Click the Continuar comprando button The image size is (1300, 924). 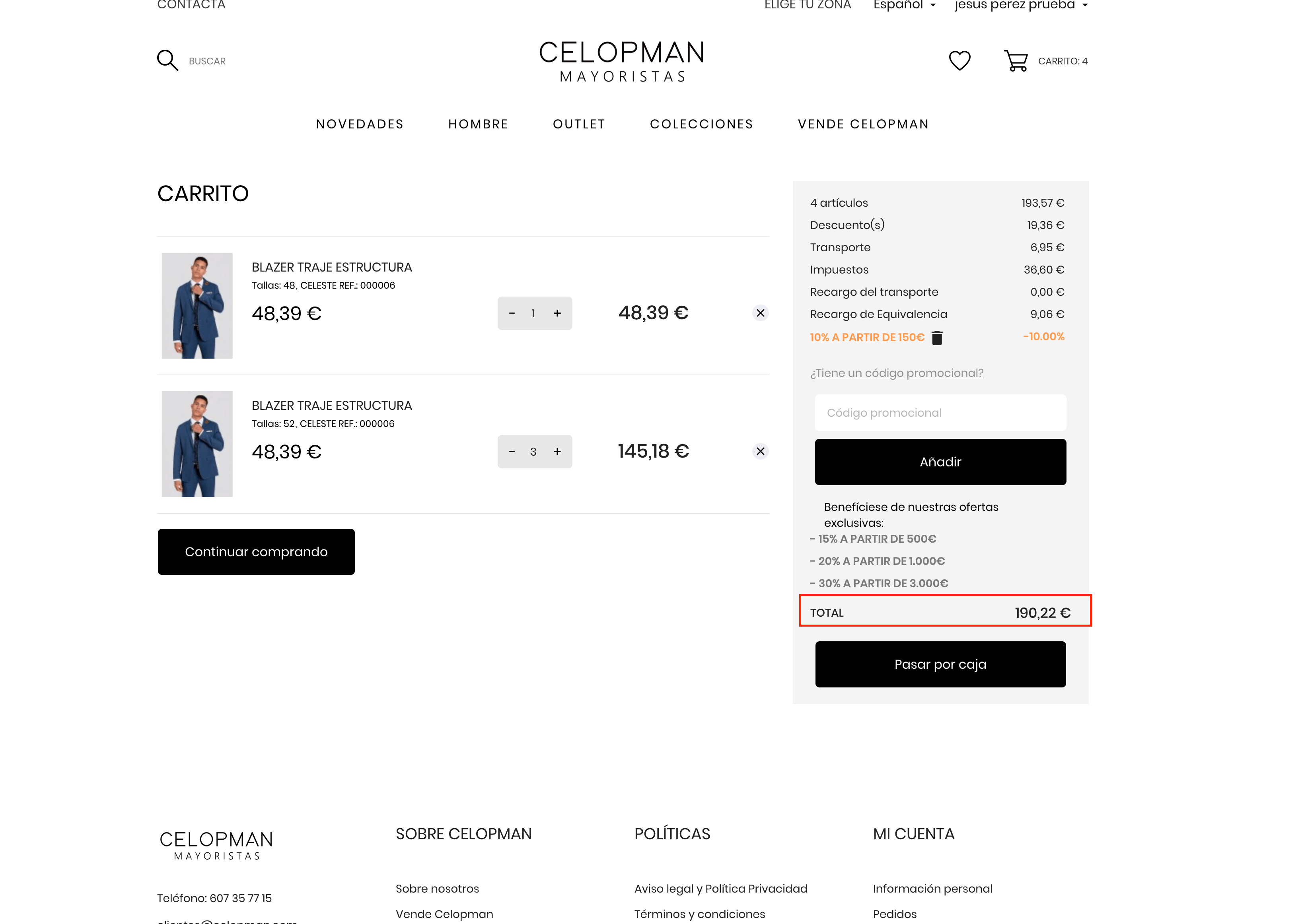pos(255,551)
